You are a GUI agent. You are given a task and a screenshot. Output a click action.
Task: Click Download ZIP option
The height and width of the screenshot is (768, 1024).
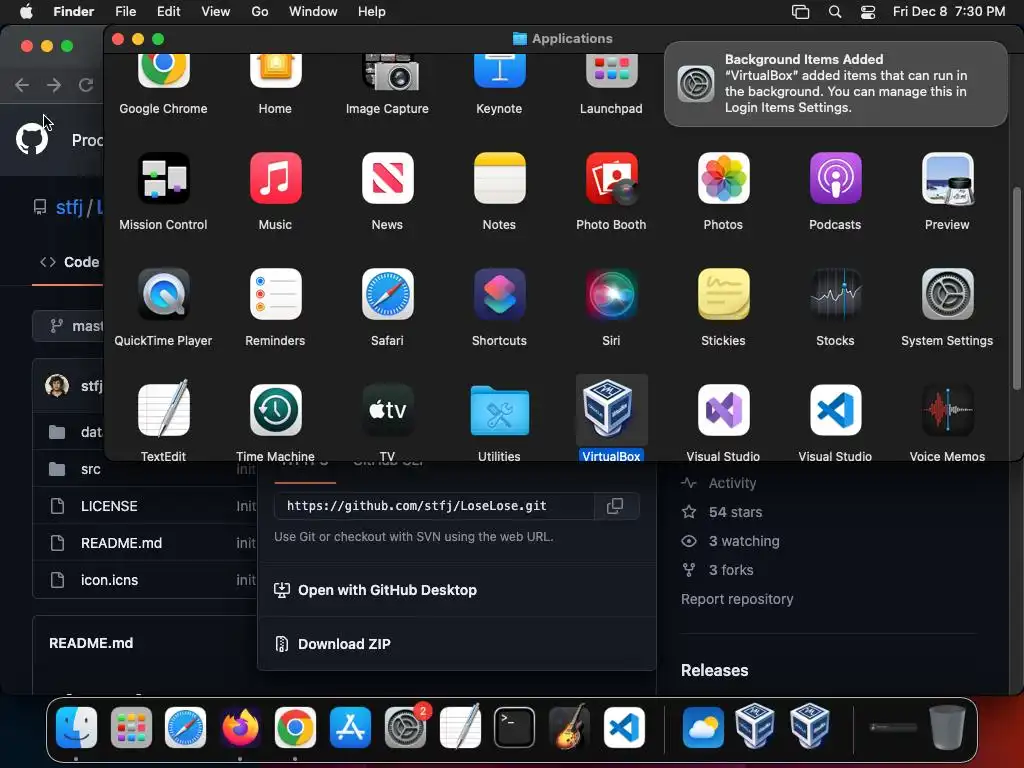pos(344,644)
